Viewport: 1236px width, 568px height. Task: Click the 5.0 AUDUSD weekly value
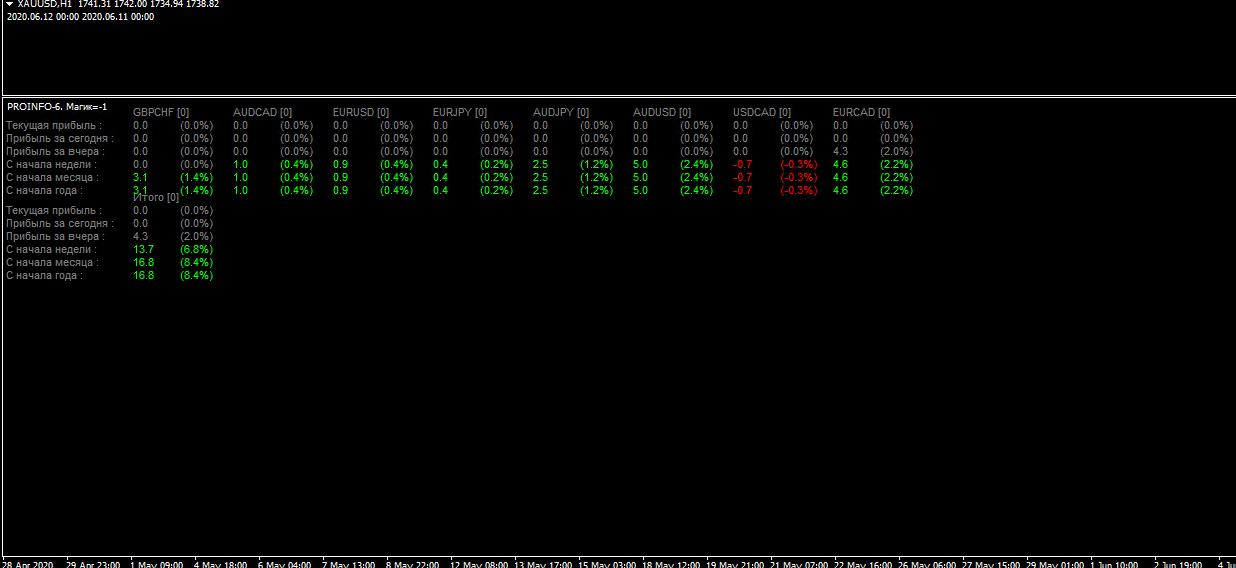(x=640, y=165)
